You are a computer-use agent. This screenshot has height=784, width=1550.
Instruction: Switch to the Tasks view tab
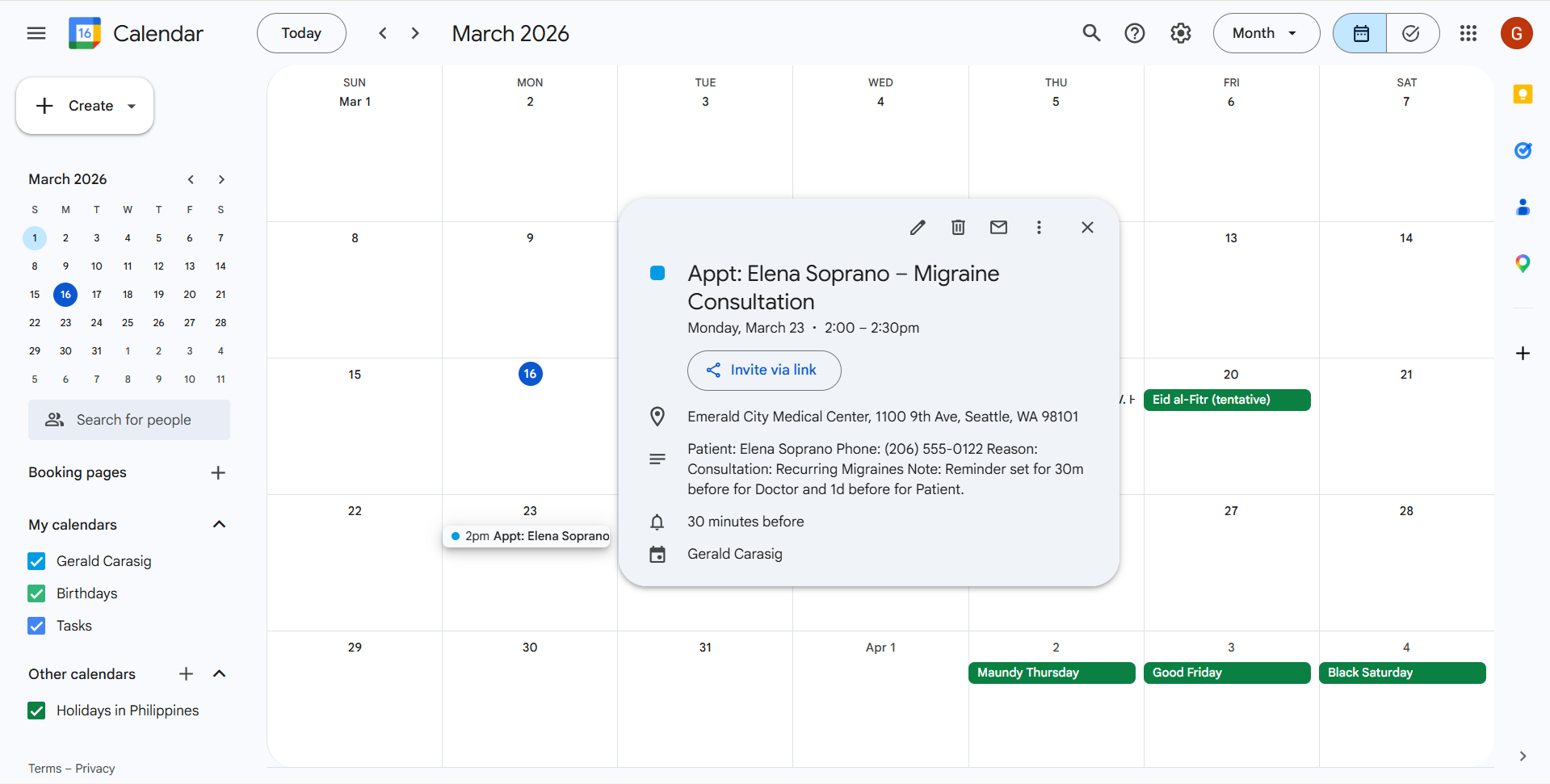point(1411,33)
